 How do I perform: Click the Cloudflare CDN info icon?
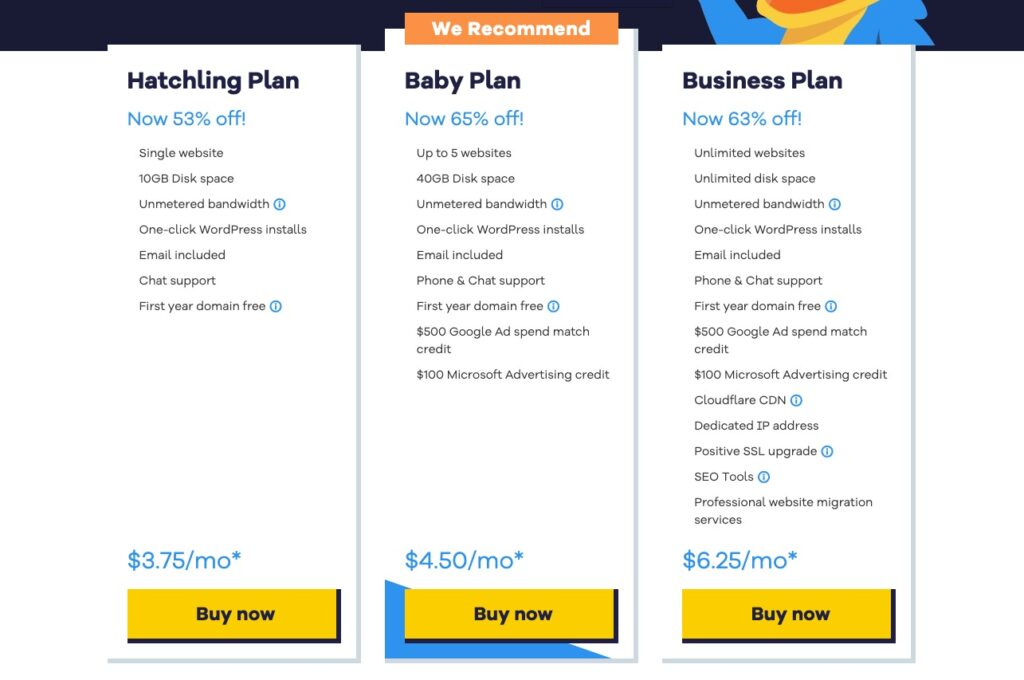[x=796, y=400]
